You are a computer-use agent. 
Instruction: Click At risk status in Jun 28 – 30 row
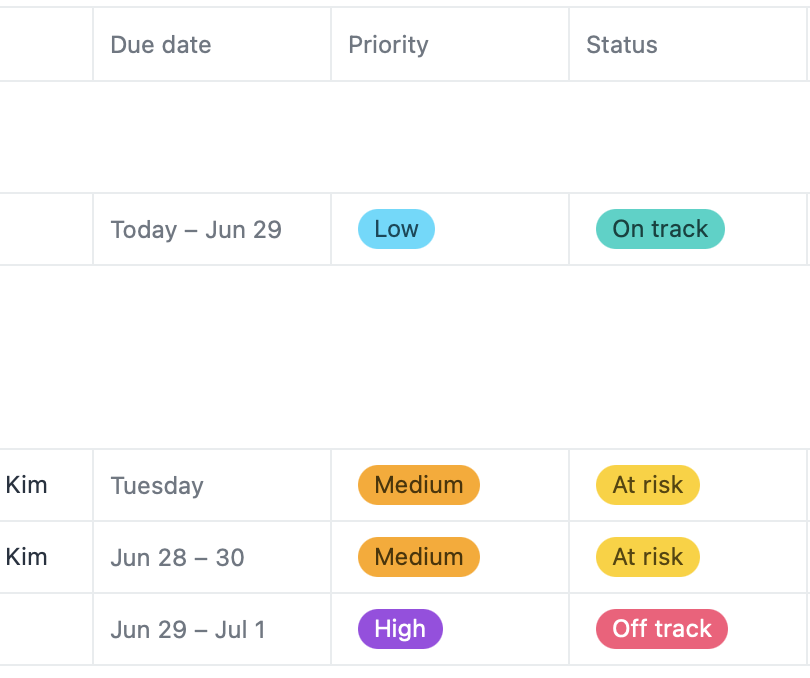pos(647,557)
